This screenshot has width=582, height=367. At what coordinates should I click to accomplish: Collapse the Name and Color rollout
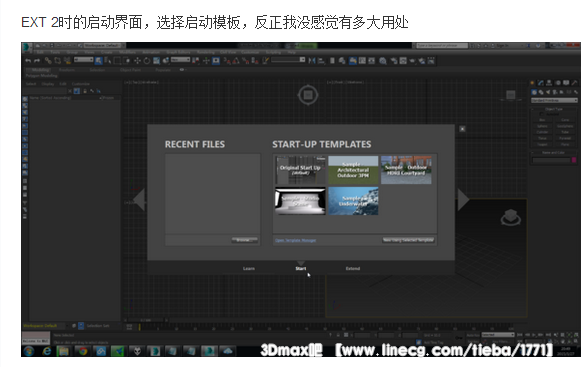tap(554, 153)
